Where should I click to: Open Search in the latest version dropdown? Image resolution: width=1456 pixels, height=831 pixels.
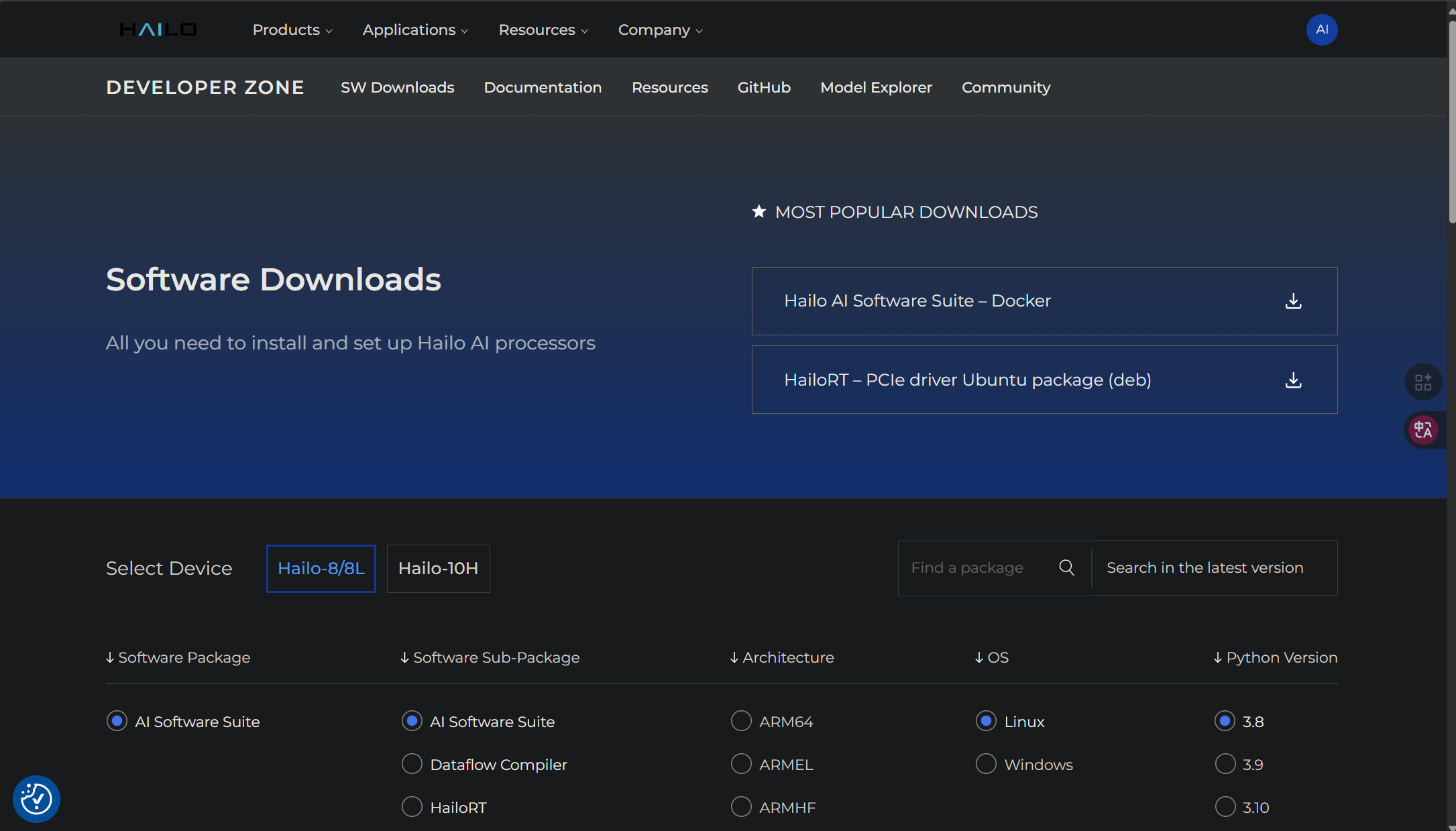(x=1215, y=568)
